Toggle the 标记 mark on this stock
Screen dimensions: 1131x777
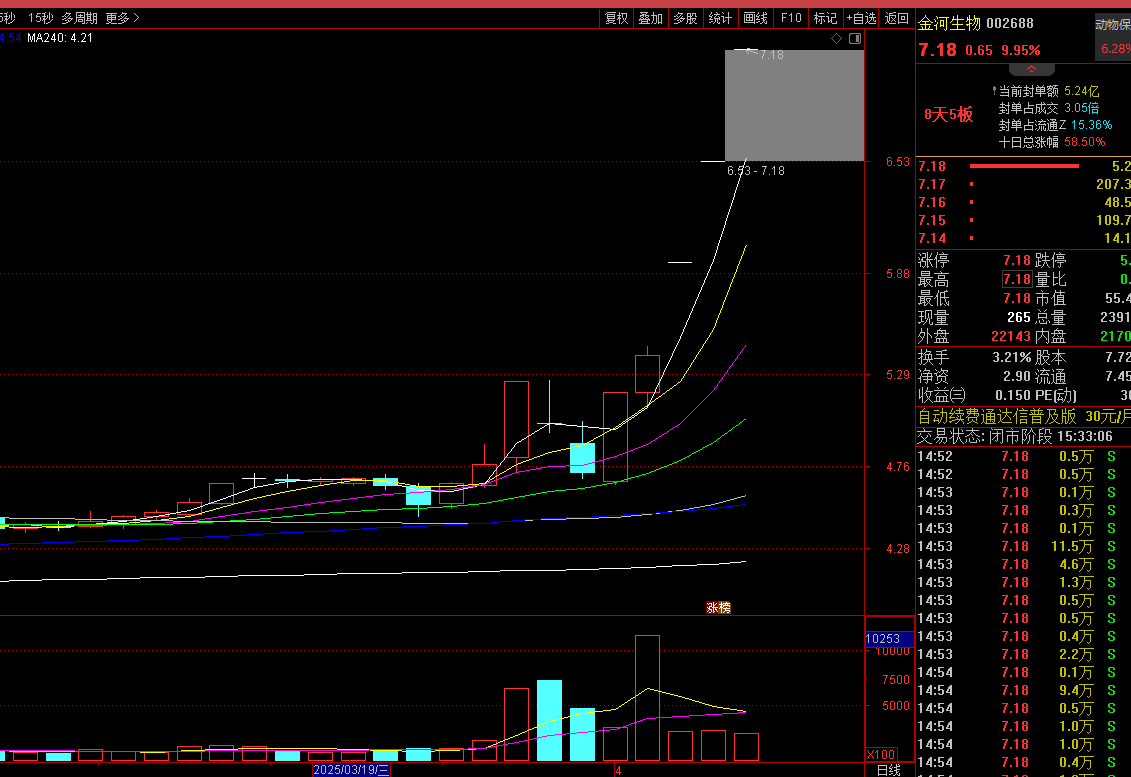pyautogui.click(x=825, y=18)
